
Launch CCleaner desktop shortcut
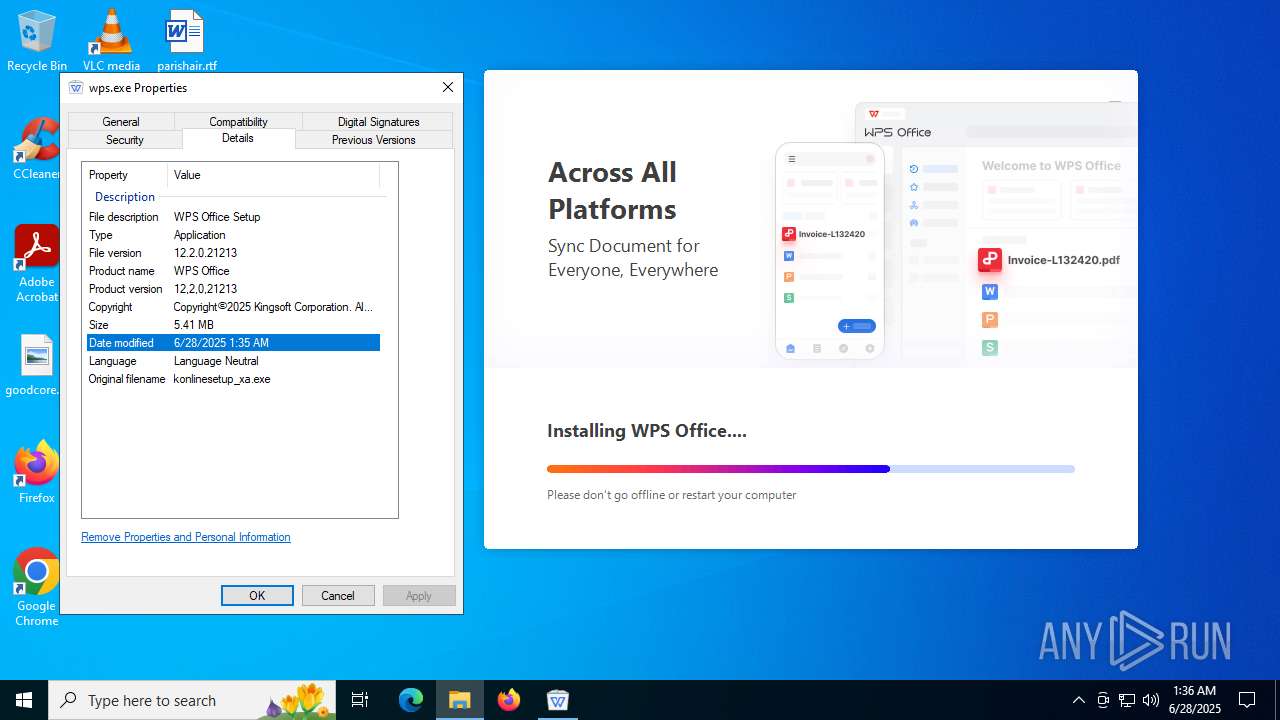37,150
